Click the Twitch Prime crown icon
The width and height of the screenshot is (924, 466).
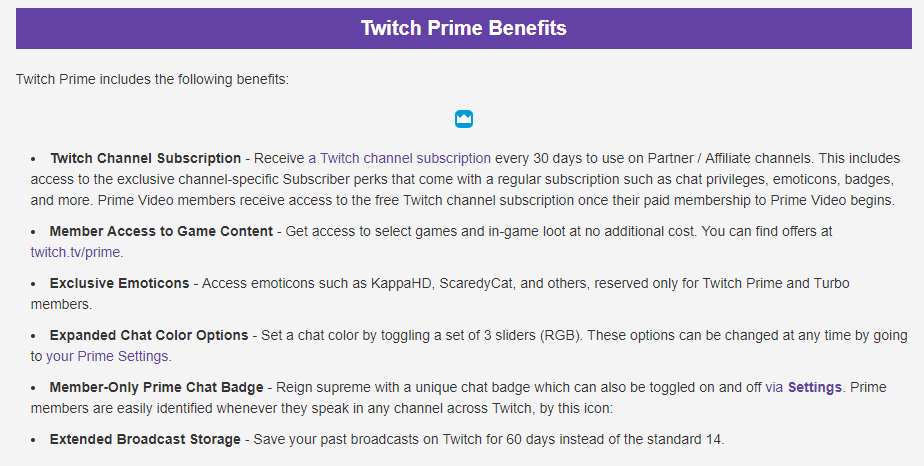coord(463,119)
